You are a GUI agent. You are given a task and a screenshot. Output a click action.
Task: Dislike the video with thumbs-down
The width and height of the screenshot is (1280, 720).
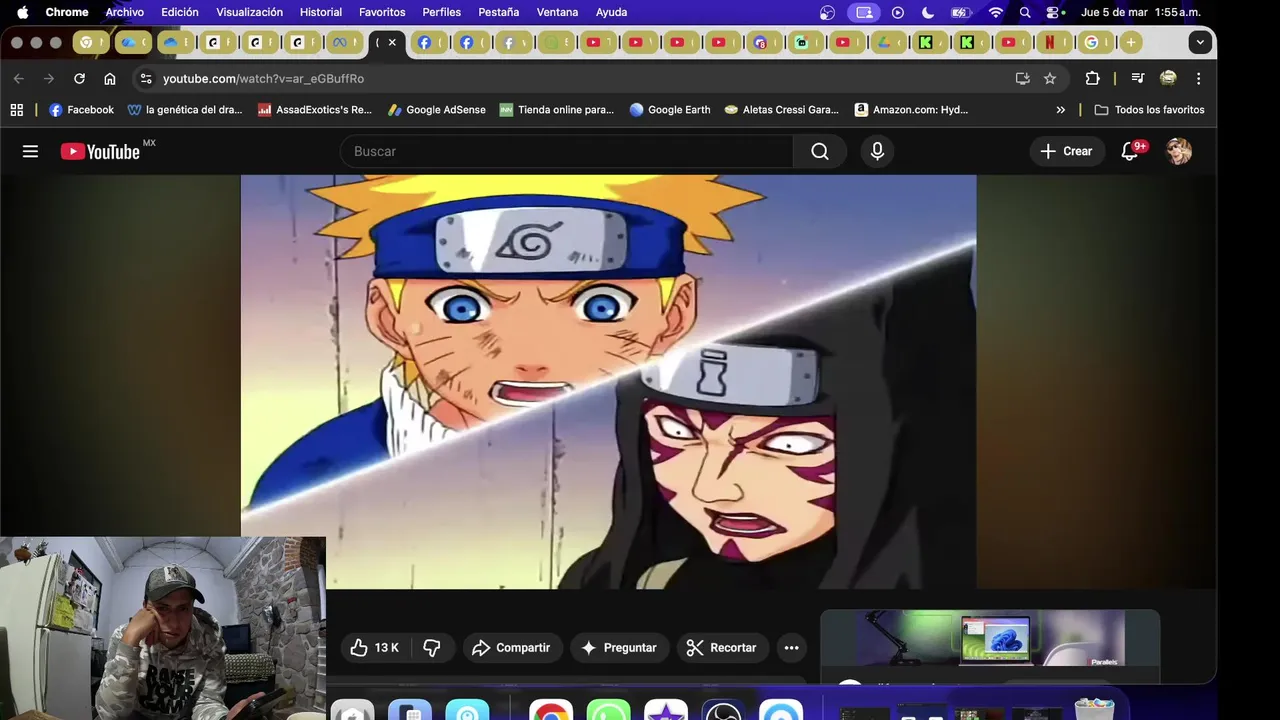tap(432, 648)
